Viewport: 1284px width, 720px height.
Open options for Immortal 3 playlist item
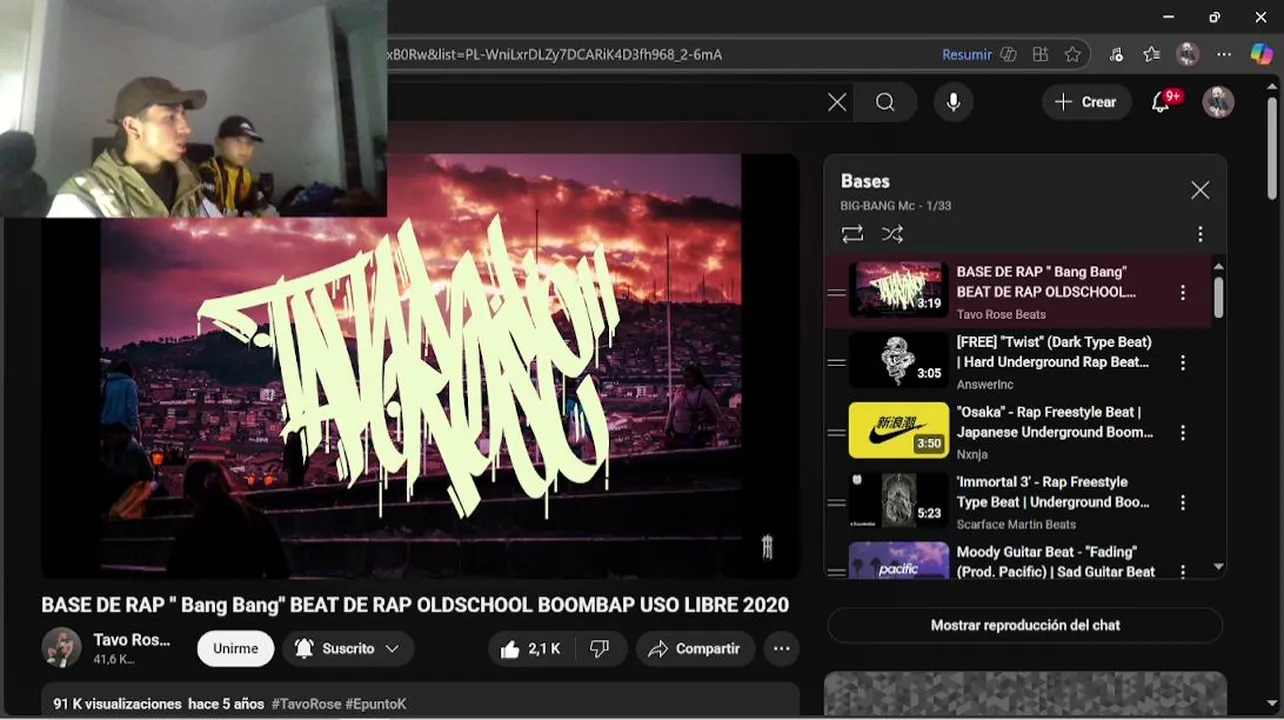point(1183,502)
